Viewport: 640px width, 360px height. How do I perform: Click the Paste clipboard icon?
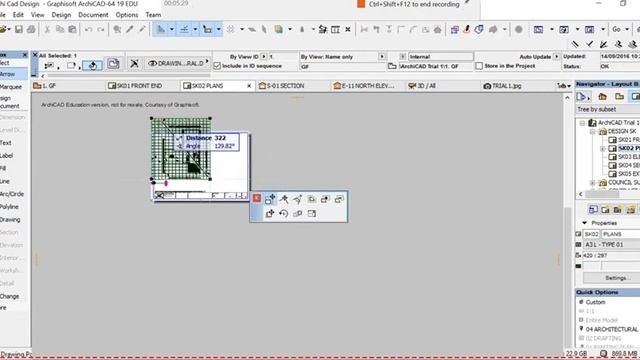[x=72, y=29]
